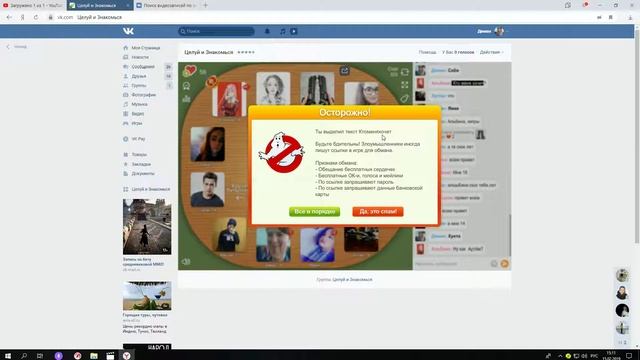Reload the page with refresh icon

coord(36,17)
